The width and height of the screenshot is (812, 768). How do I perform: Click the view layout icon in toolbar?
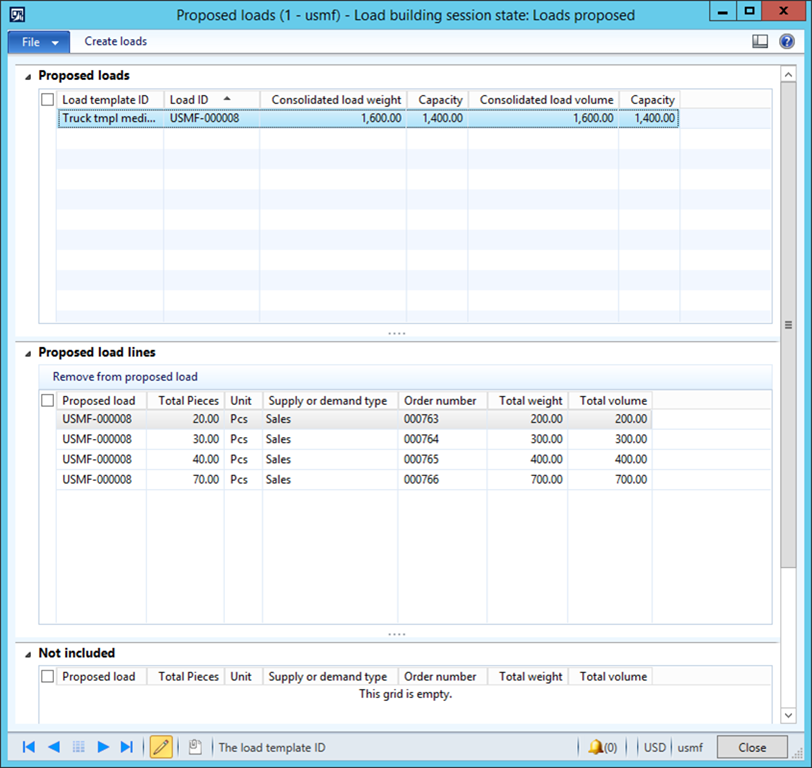[760, 41]
